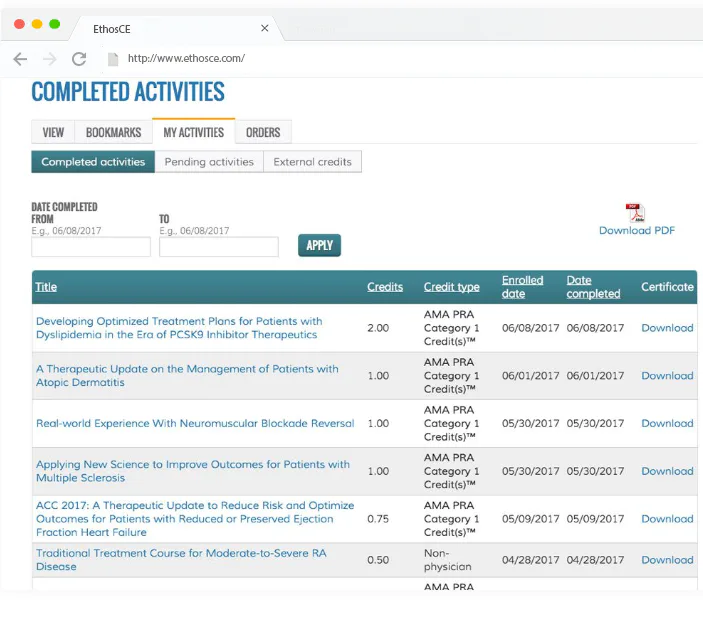
Task: Switch to the Orders tab
Action: tap(263, 132)
